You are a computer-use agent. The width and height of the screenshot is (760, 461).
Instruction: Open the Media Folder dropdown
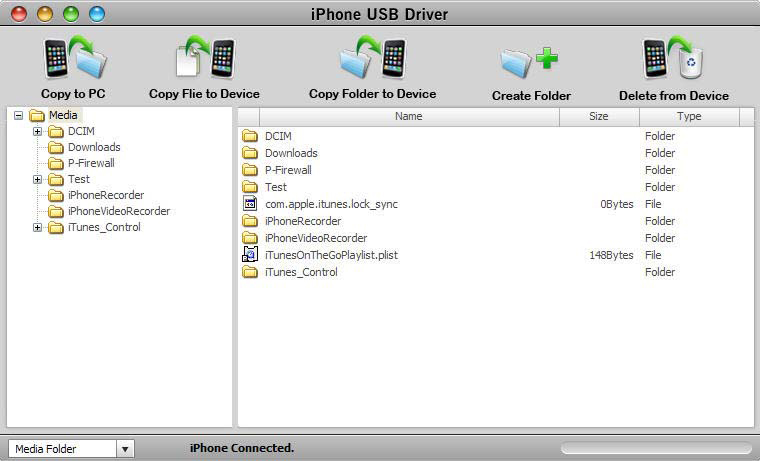click(x=125, y=449)
